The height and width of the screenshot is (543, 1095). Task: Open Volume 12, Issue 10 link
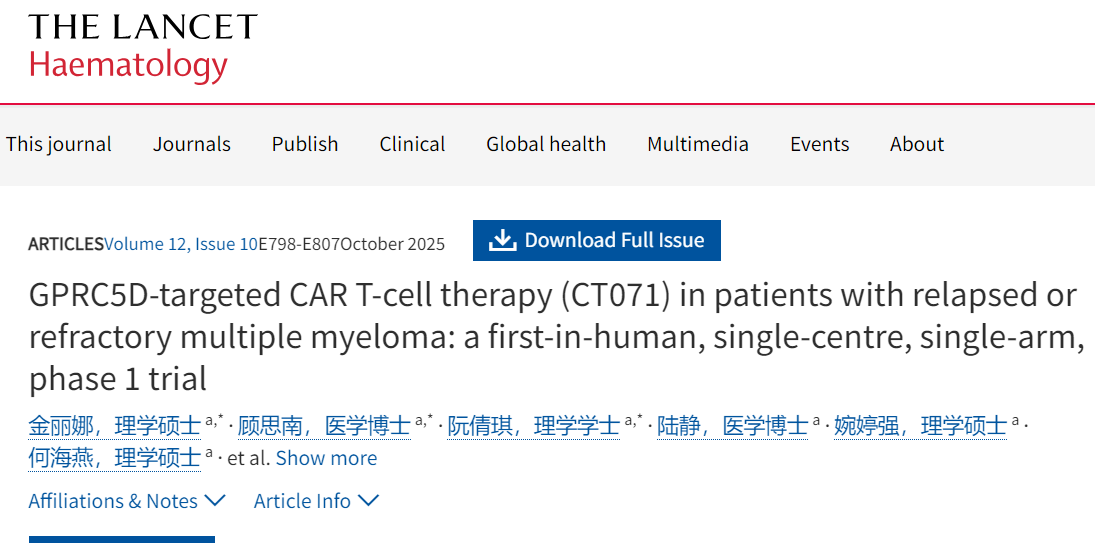[x=181, y=244]
